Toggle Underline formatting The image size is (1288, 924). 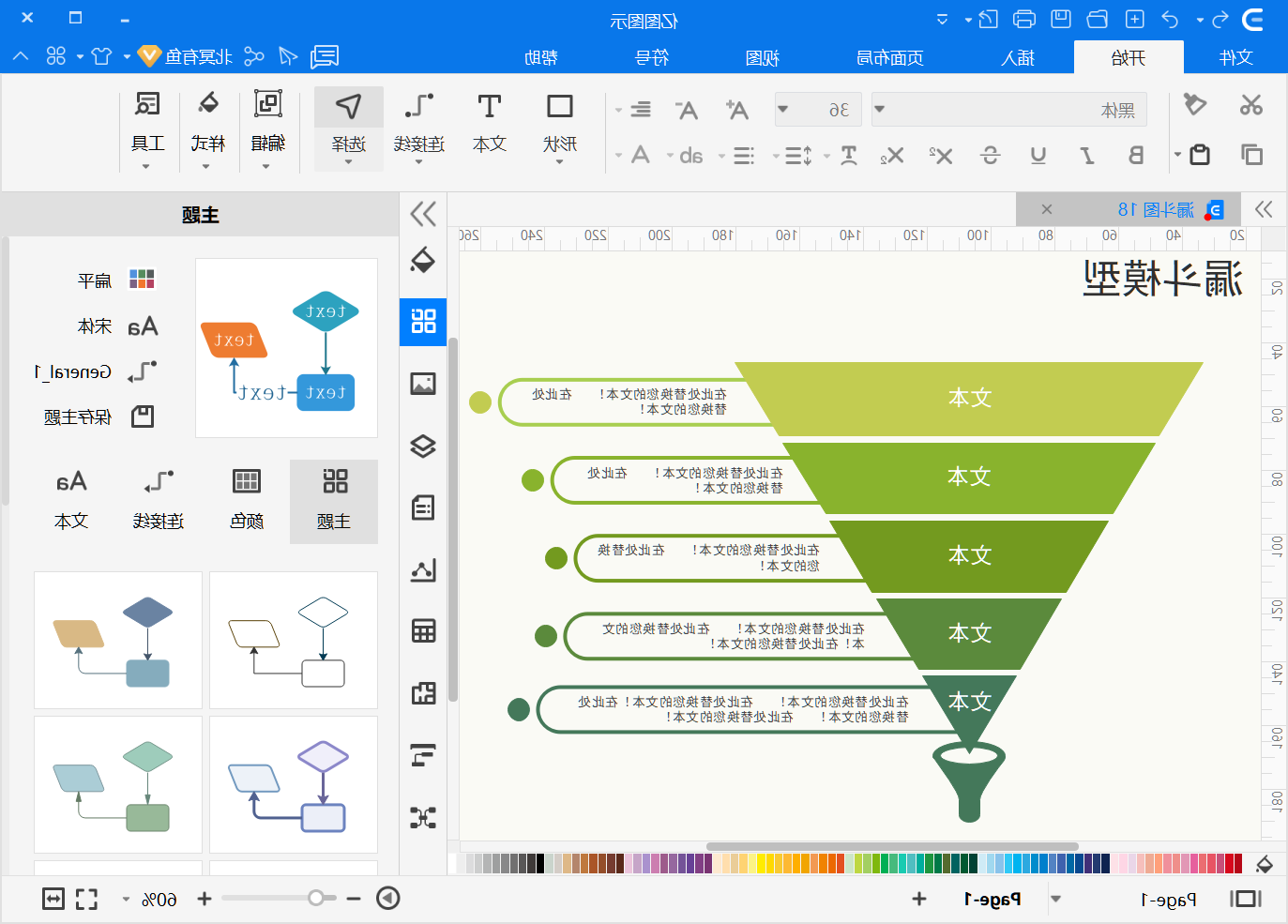click(1038, 155)
